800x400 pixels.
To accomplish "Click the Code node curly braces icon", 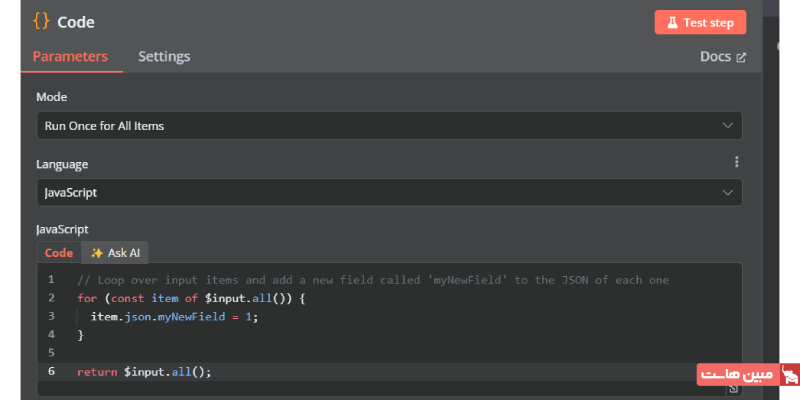I will (41, 21).
